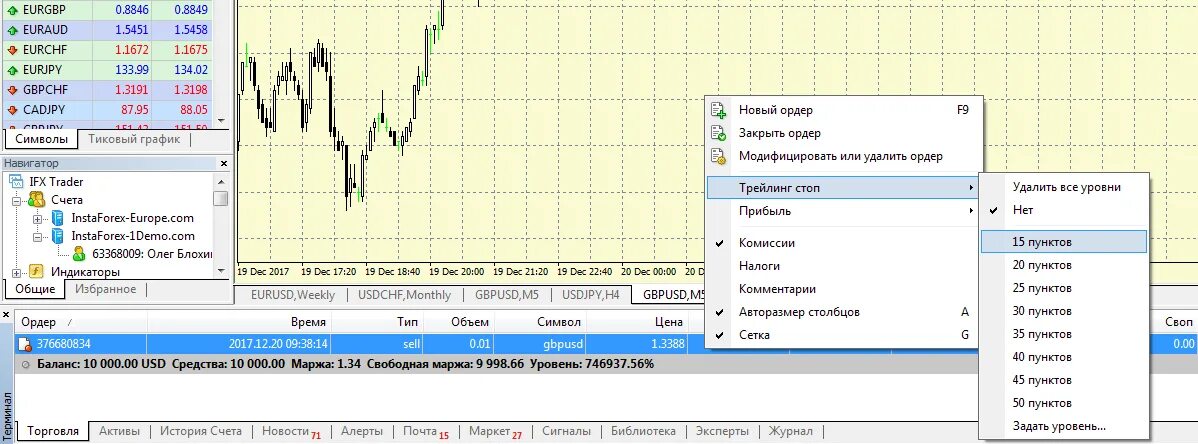Expand the Трейлинг стоп submenu
The height and width of the screenshot is (444, 1198).
coord(842,187)
